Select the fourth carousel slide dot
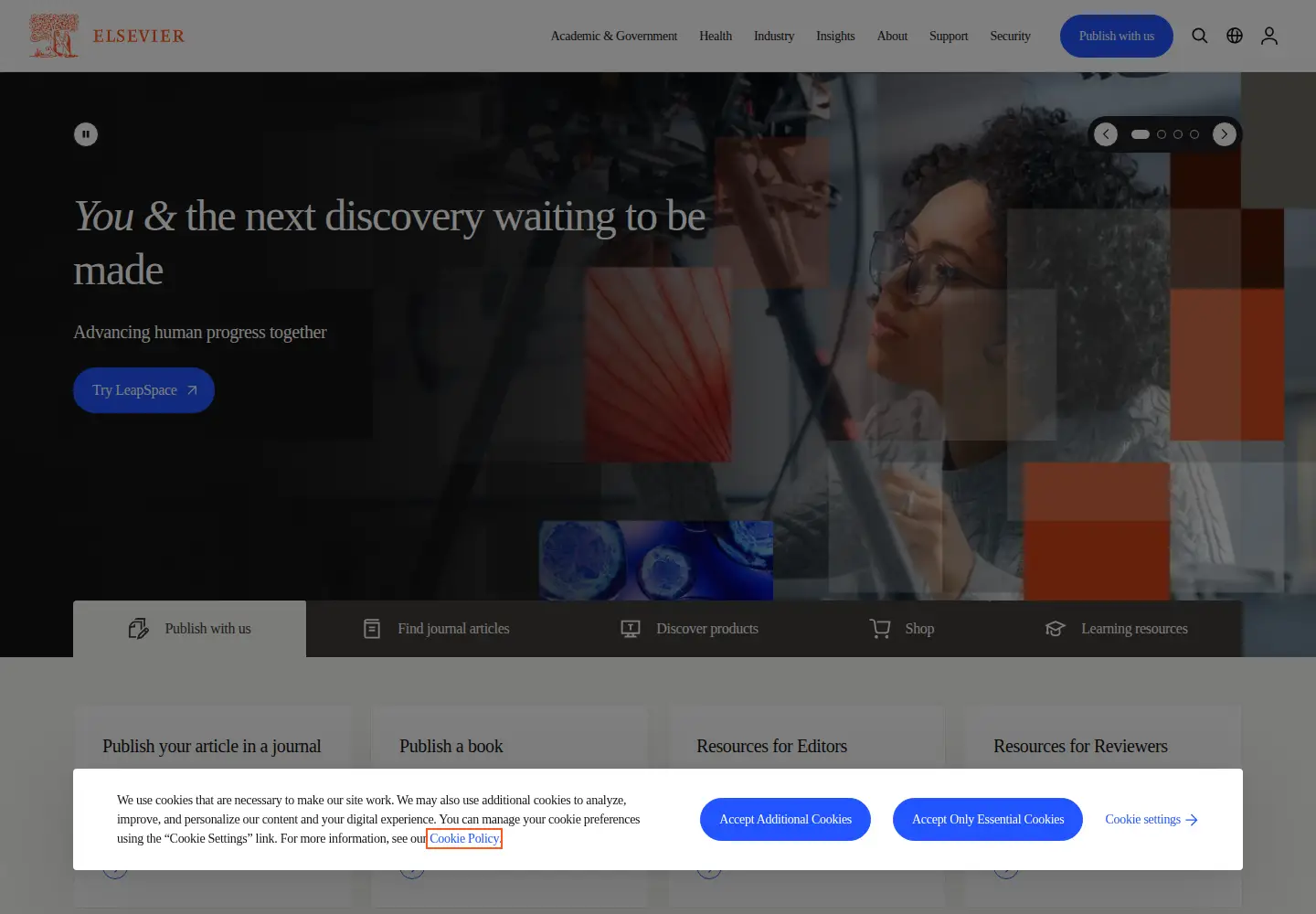Image resolution: width=1316 pixels, height=914 pixels. click(x=1194, y=134)
